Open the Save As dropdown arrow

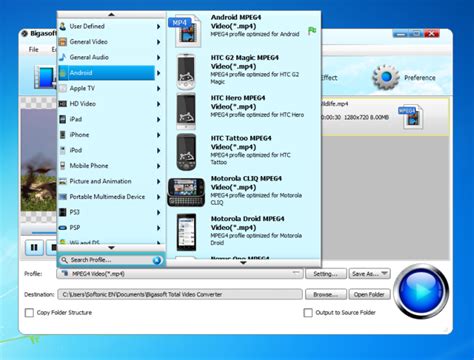(384, 274)
